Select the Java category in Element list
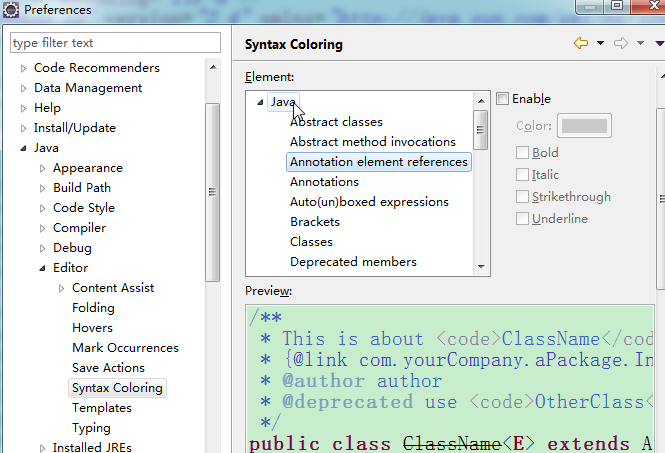Screen dimensions: 665x453 tap(283, 102)
